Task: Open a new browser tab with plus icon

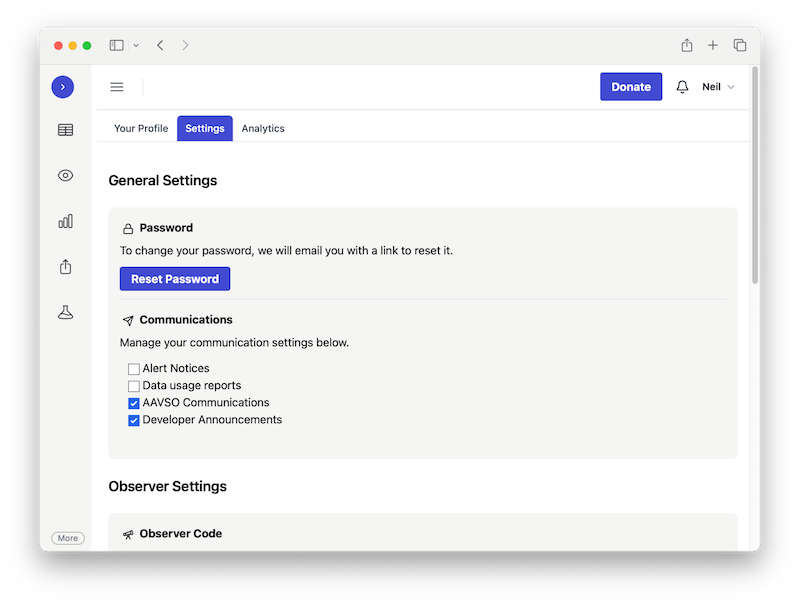Action: click(713, 45)
